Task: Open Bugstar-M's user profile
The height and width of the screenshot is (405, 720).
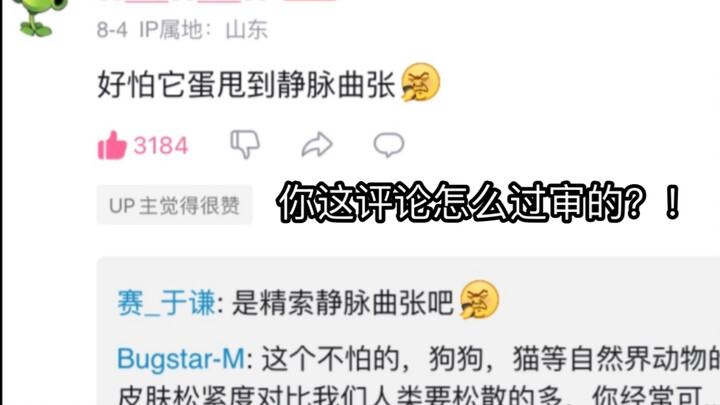Action: click(x=181, y=359)
